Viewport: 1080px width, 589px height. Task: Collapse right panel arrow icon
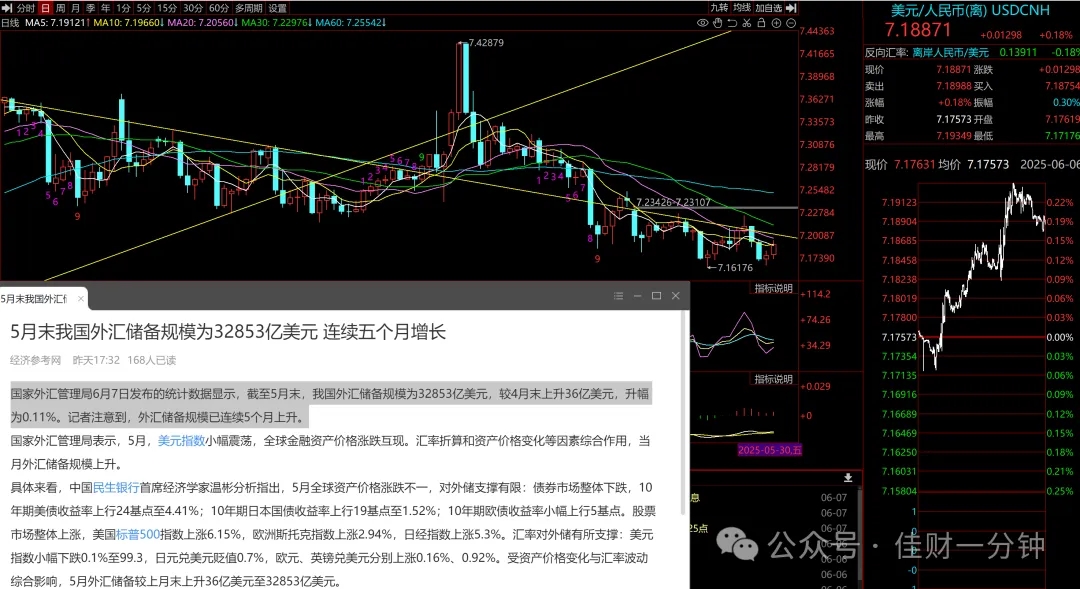coord(791,8)
